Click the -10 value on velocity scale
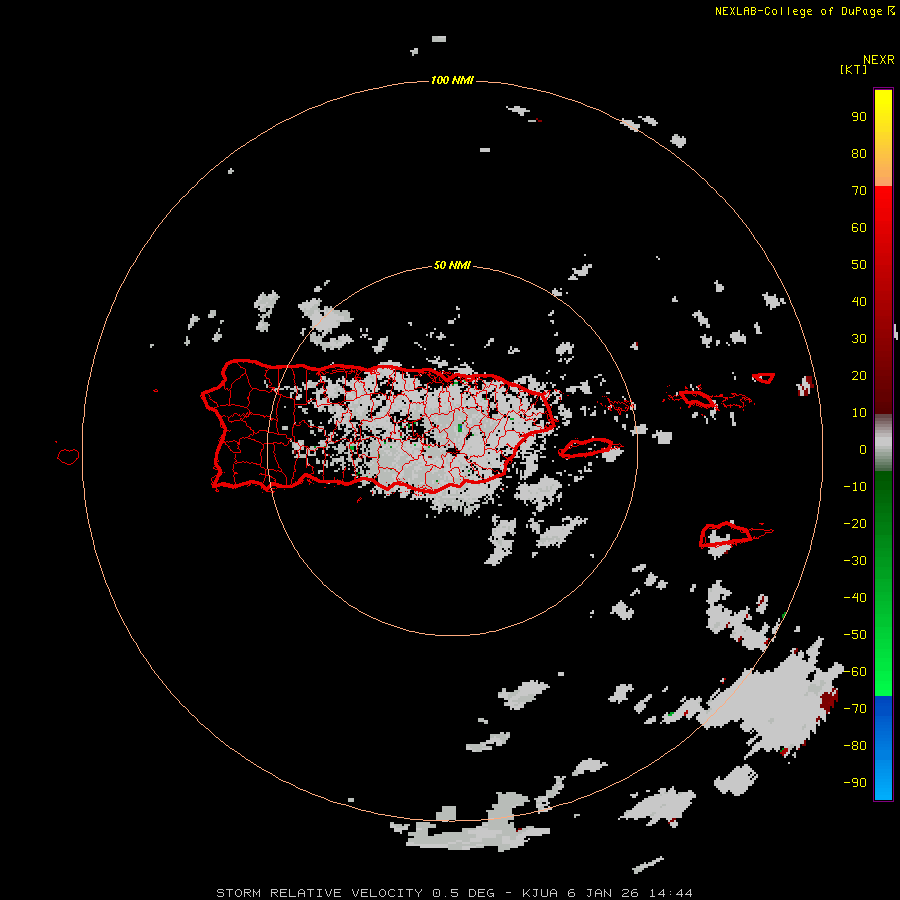Screen dimensions: 900x900 [855, 487]
